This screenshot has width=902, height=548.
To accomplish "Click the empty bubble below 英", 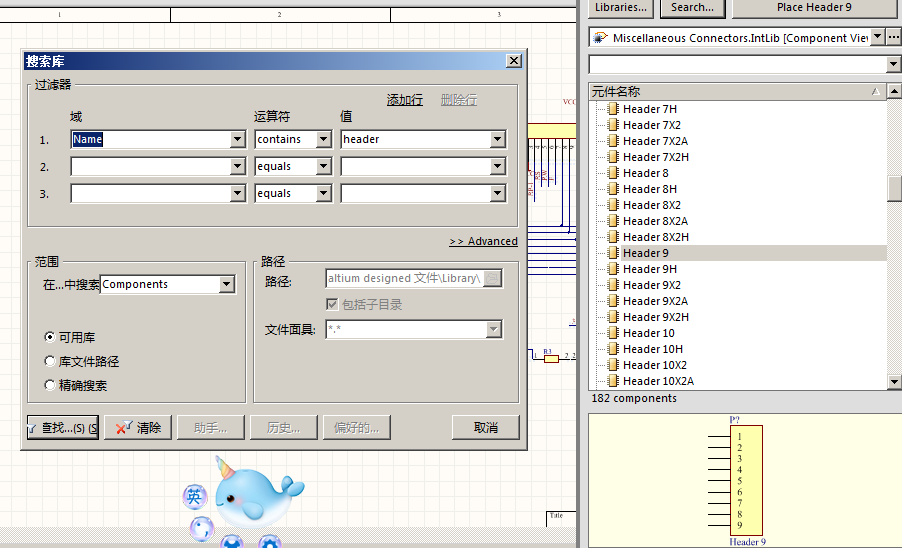I will click(202, 529).
